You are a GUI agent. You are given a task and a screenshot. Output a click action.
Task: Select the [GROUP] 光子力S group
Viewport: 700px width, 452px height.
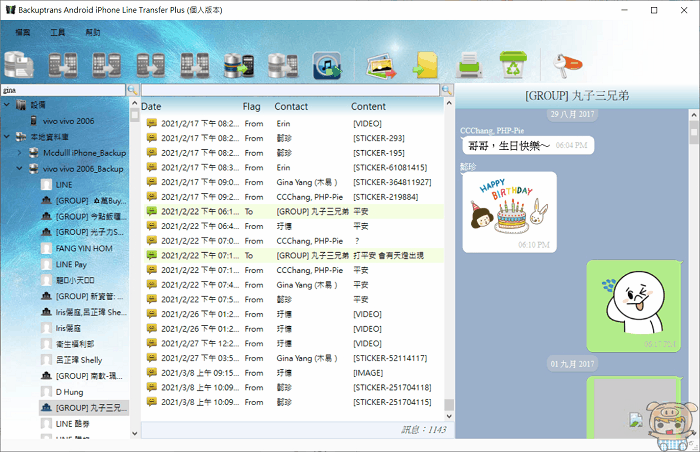click(89, 232)
